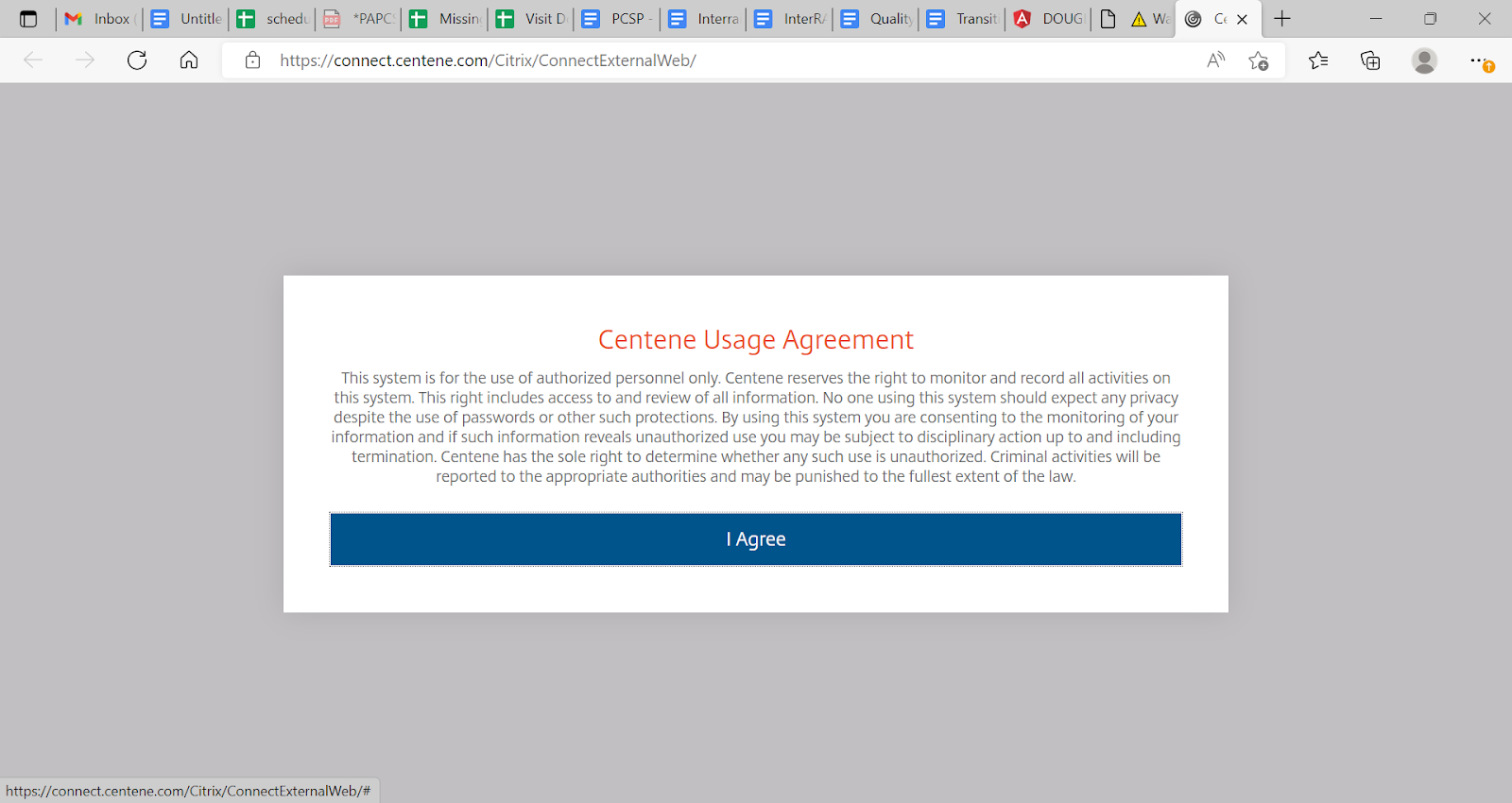1512x803 pixels.
Task: Open a new browser tab
Action: pos(1282,19)
